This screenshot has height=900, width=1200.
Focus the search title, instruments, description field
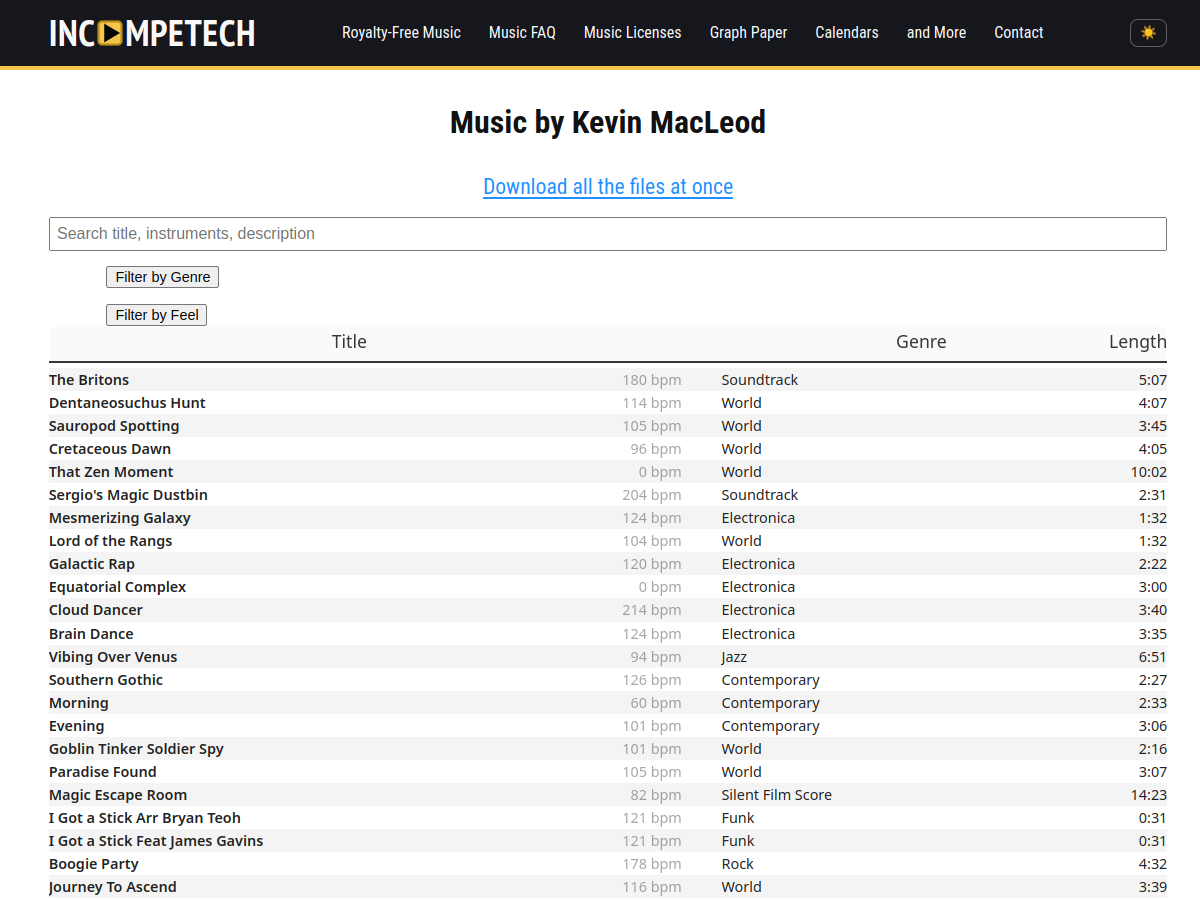608,234
